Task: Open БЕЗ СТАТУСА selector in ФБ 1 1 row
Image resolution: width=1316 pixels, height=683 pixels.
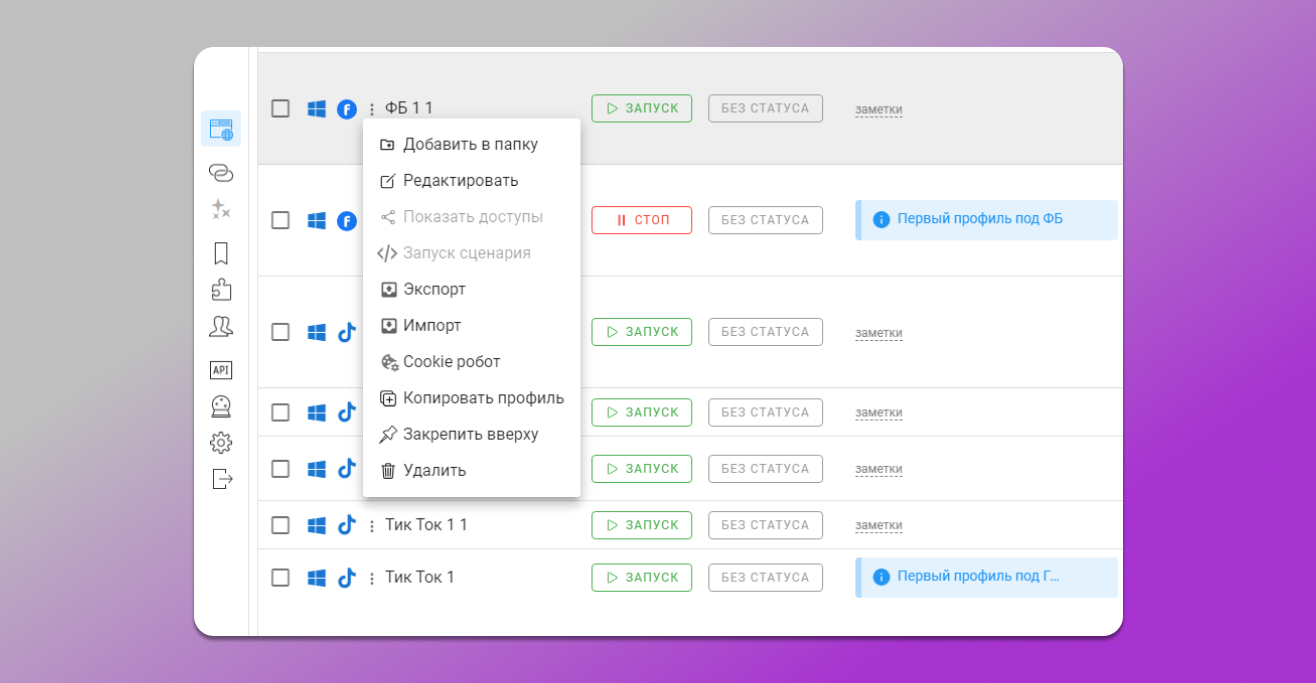Action: click(765, 108)
